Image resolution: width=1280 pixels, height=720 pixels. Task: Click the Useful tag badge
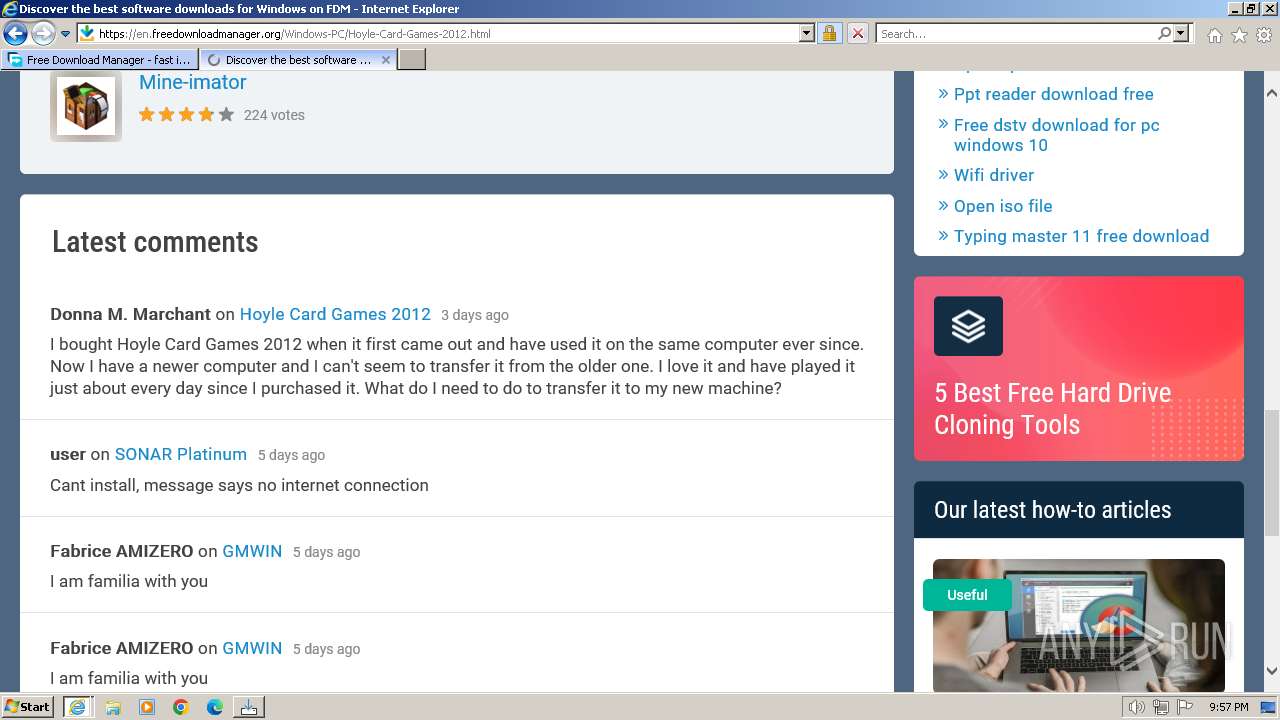point(967,595)
